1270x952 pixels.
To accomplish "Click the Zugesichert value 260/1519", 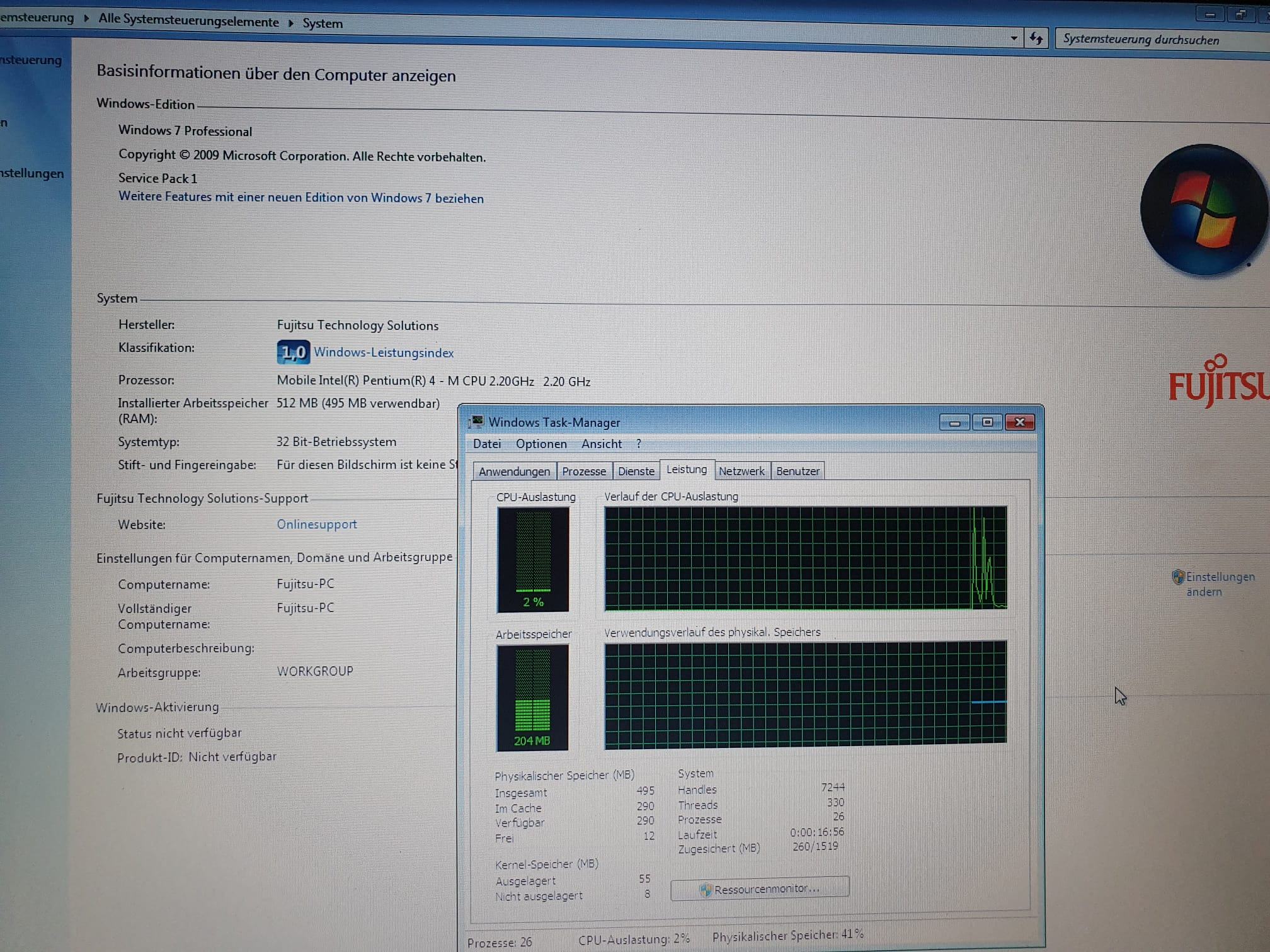I will (x=815, y=847).
